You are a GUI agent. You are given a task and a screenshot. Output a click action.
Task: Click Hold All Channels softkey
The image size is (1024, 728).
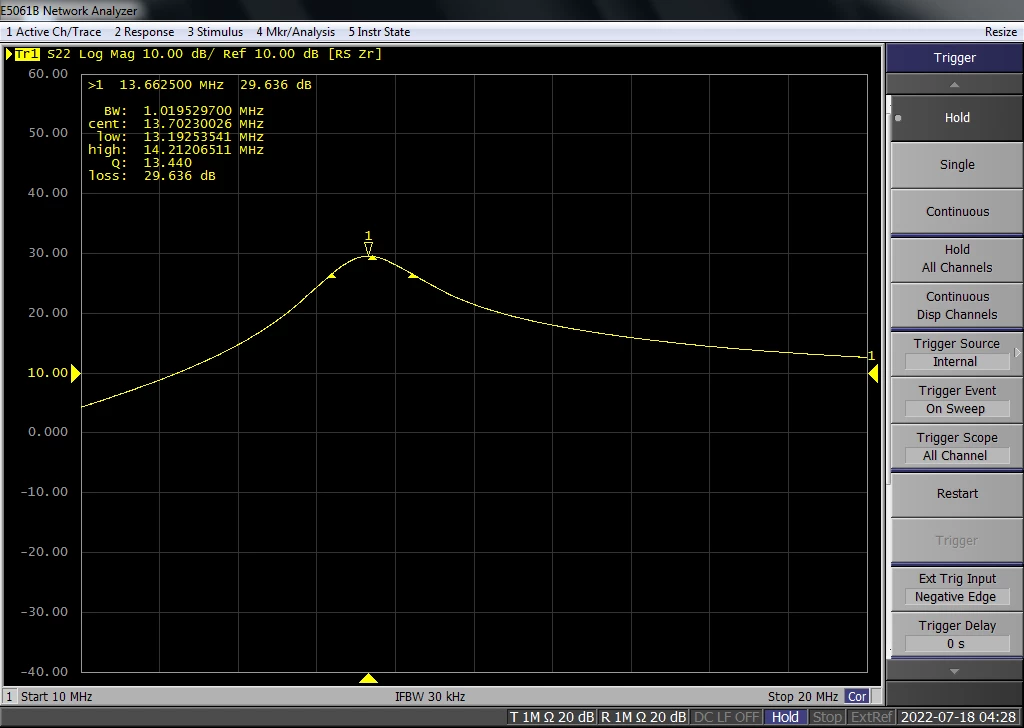click(x=957, y=259)
